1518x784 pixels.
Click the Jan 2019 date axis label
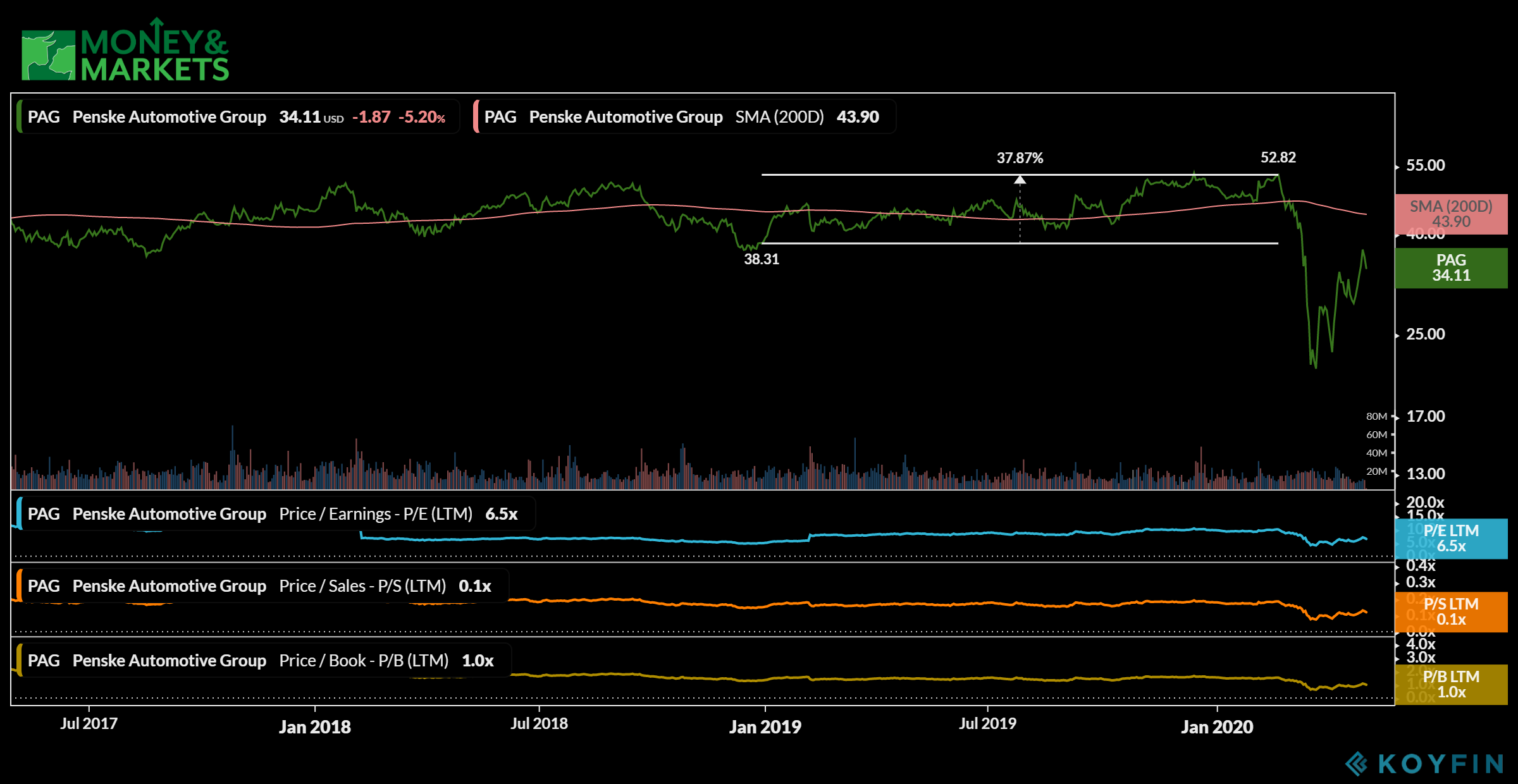pyautogui.click(x=765, y=726)
